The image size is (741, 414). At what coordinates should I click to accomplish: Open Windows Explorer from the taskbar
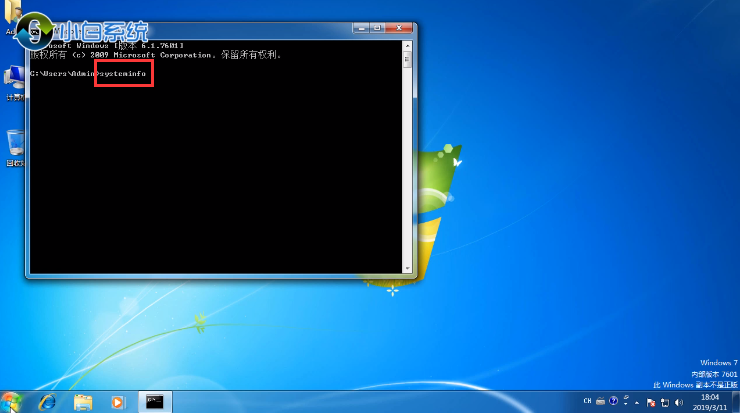coord(83,402)
